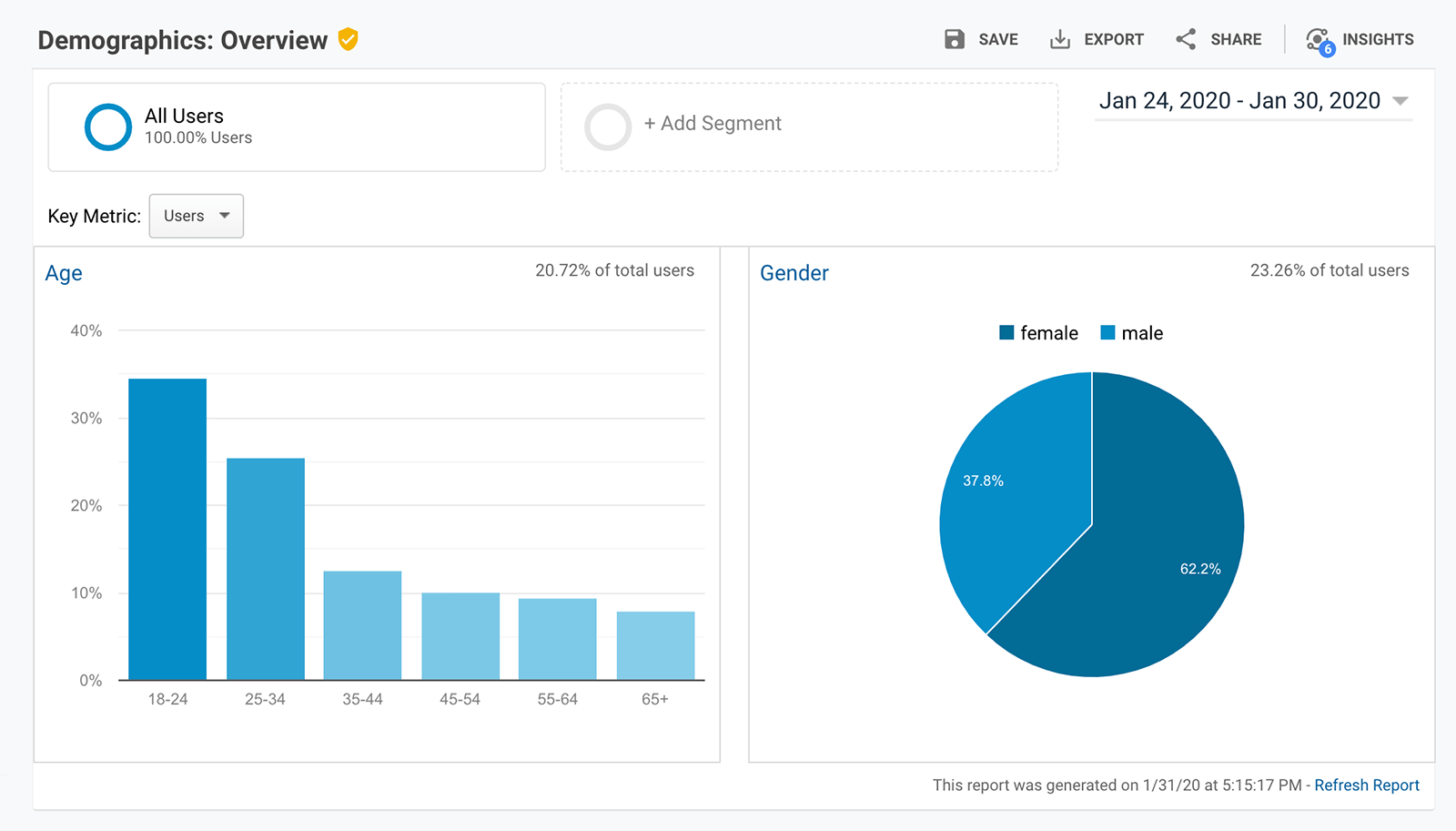This screenshot has height=831, width=1456.
Task: Click the 30% y-axis label
Action: (x=86, y=418)
